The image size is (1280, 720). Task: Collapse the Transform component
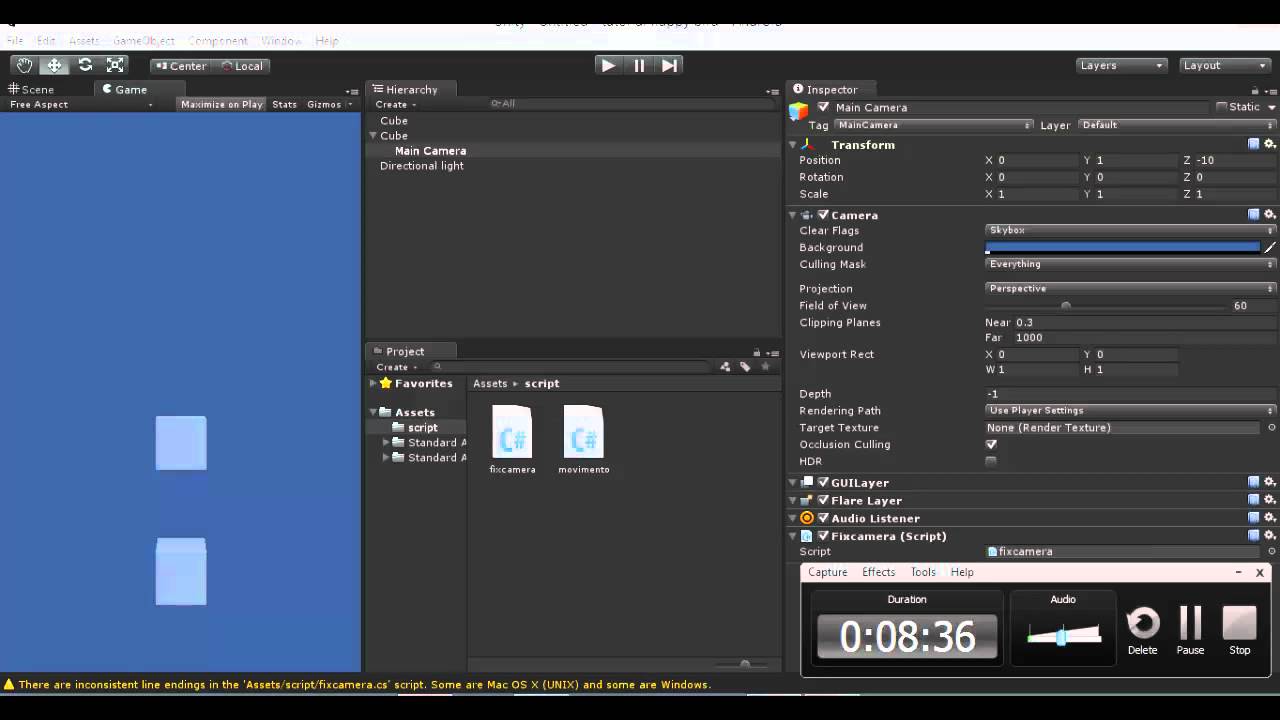[x=792, y=145]
